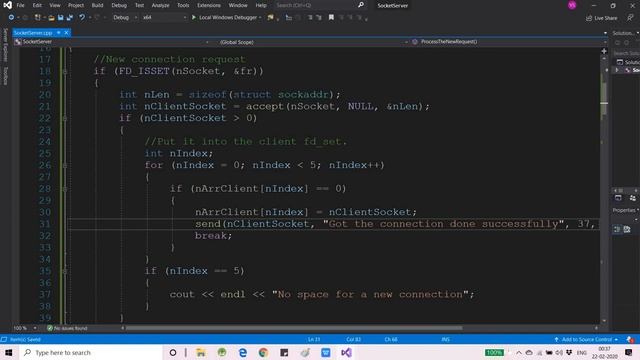Image resolution: width=640 pixels, height=360 pixels.
Task: Open Microsoft Edge from the taskbar
Action: pyautogui.click(x=242, y=353)
